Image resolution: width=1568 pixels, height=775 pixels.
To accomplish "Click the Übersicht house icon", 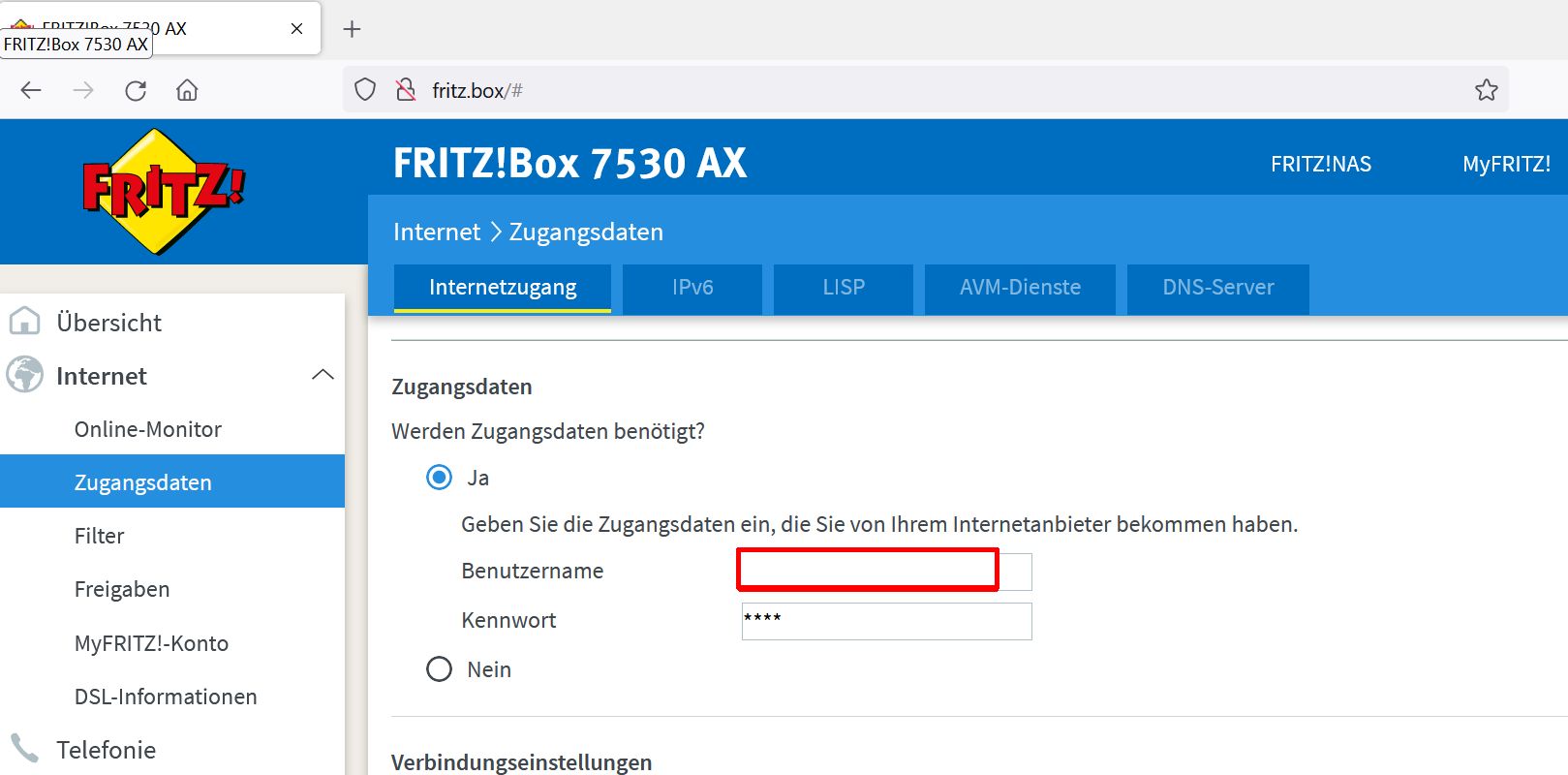I will 24,321.
